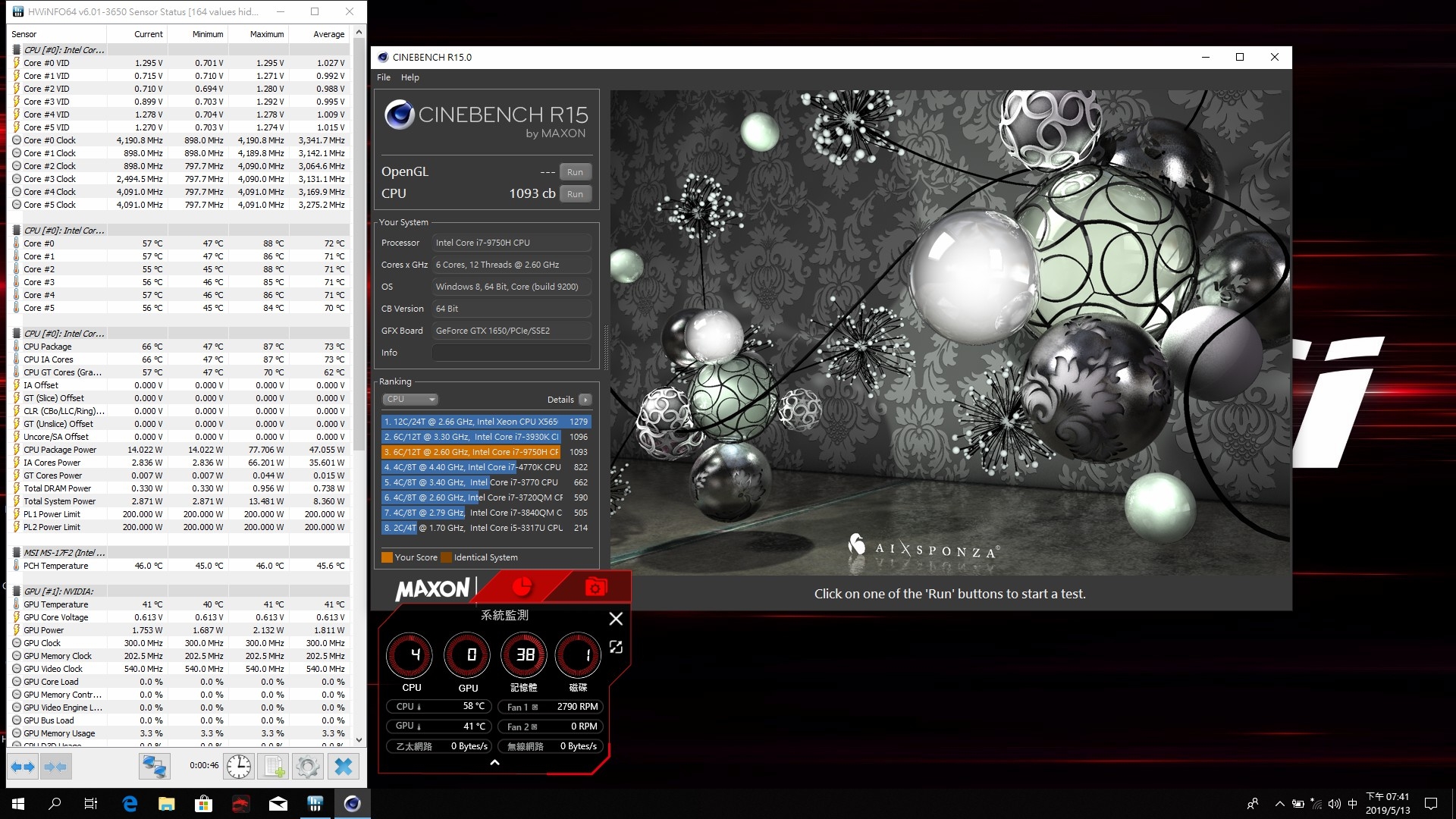Select ranking entry Core i7-3770

tap(486, 482)
